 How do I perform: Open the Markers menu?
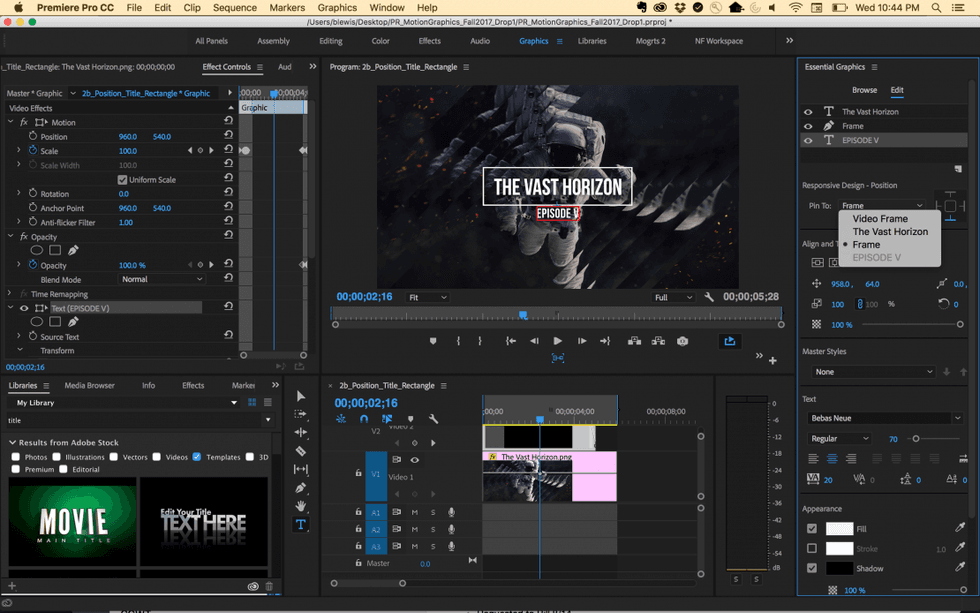(287, 7)
